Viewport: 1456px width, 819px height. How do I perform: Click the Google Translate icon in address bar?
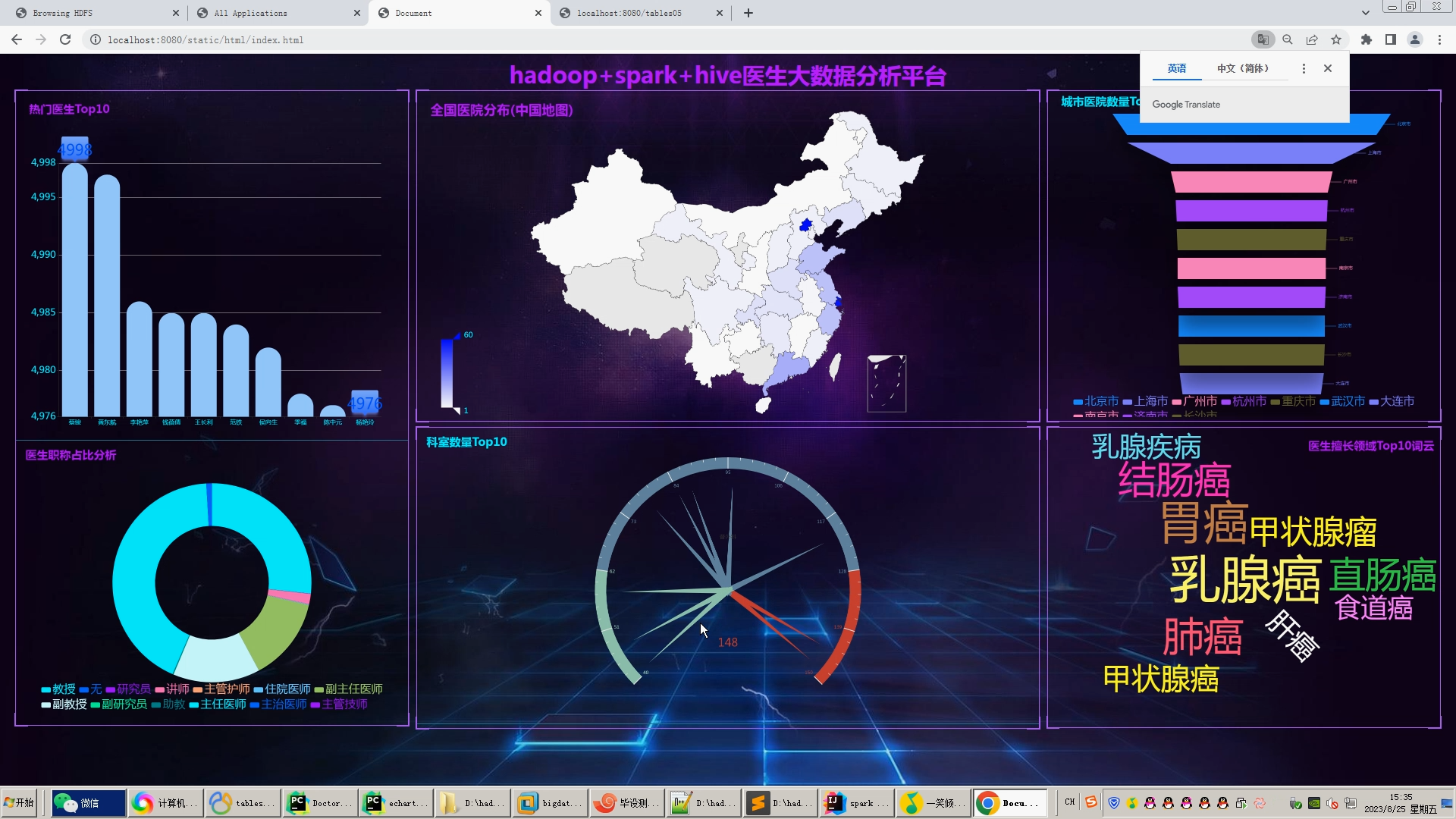coord(1263,39)
